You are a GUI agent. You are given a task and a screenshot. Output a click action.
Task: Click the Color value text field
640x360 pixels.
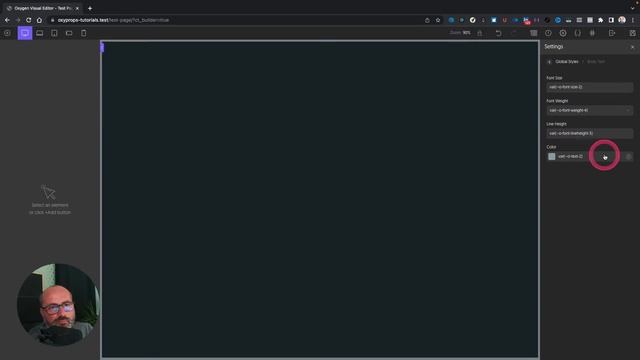point(590,156)
